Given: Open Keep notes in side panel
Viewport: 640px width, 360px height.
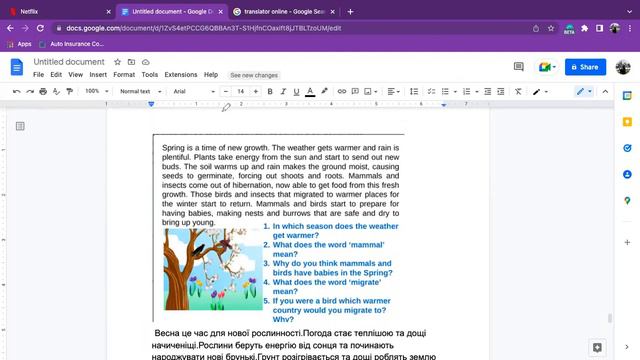Looking at the screenshot, I should point(627,122).
